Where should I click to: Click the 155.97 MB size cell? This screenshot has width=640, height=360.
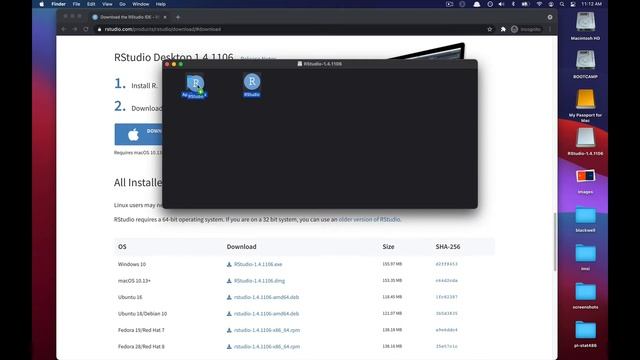pyautogui.click(x=392, y=264)
